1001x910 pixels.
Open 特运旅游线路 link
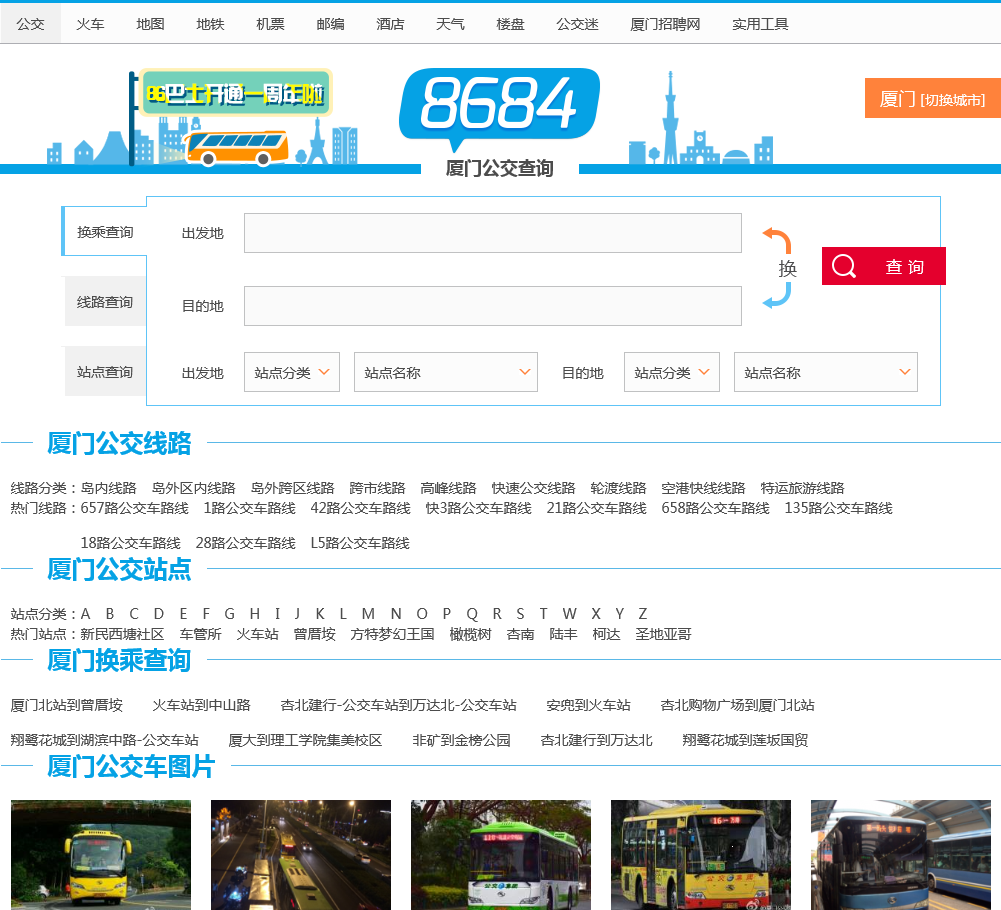click(x=802, y=488)
